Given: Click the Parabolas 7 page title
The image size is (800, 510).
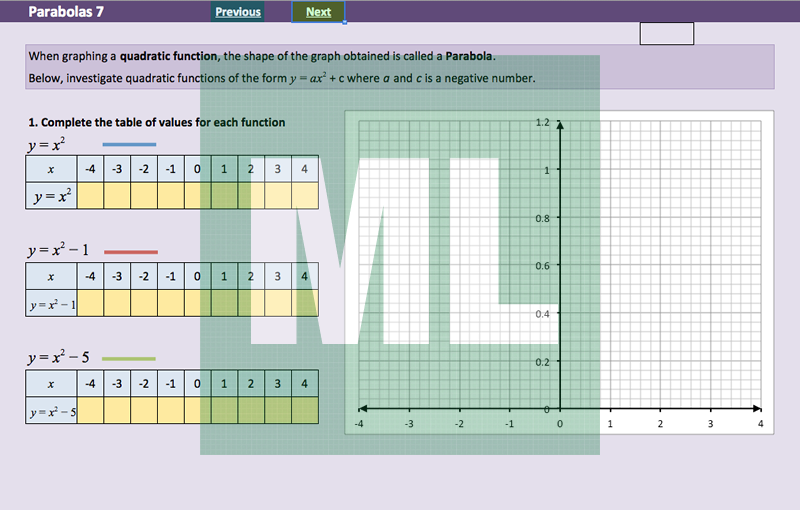Looking at the screenshot, I should (66, 12).
